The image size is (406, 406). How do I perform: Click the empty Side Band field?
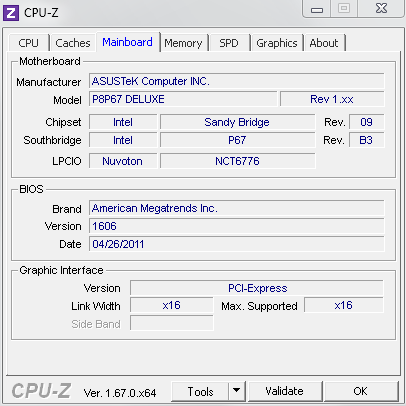(x=171, y=323)
